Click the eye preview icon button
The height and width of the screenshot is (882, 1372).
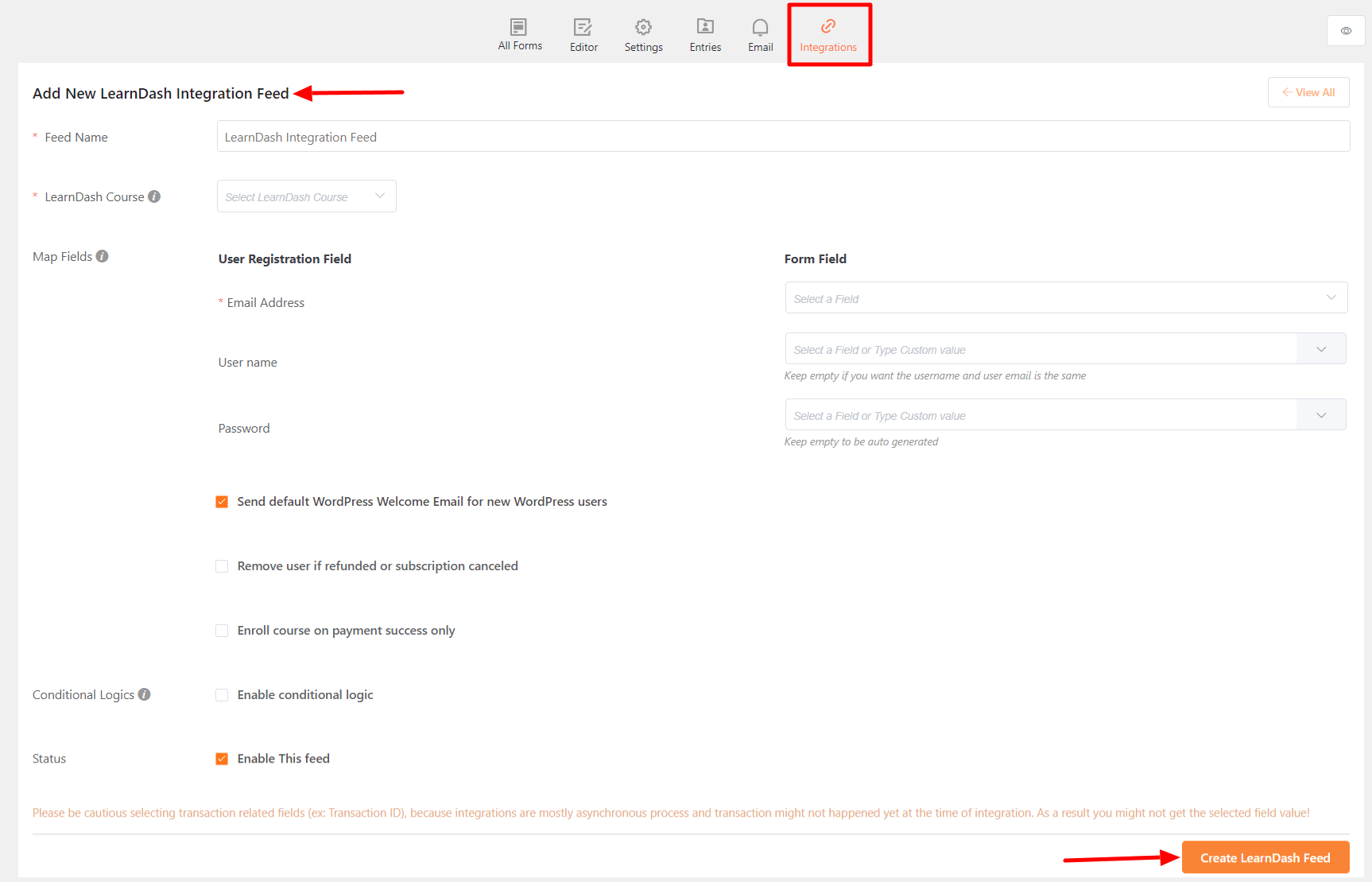[x=1346, y=31]
